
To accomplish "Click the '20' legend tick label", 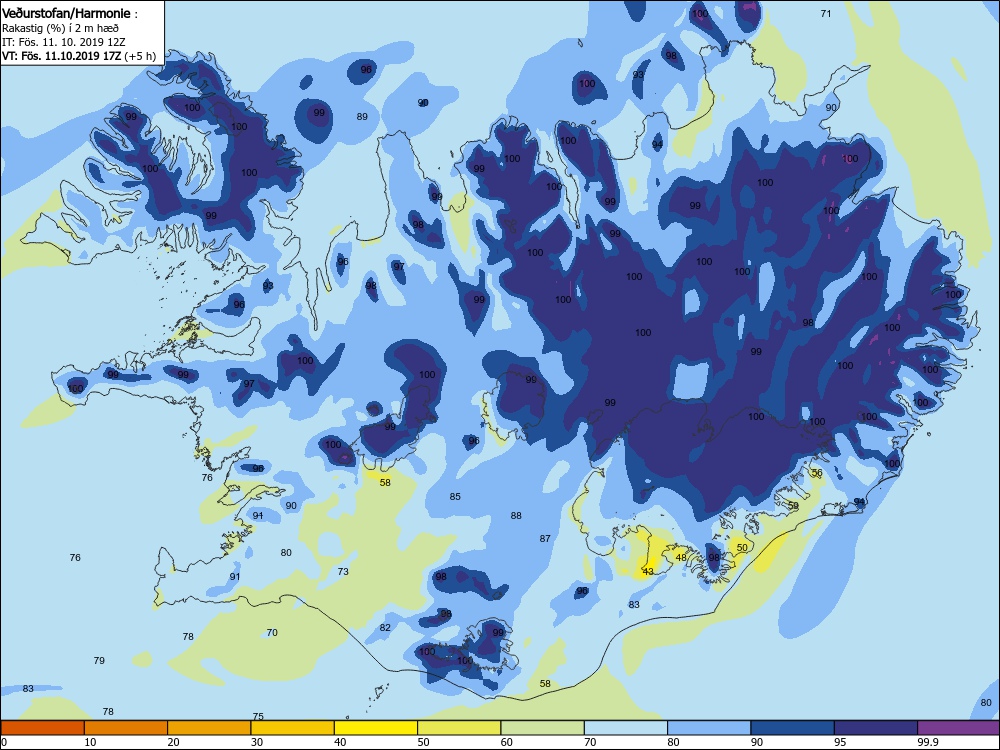I will point(173,742).
